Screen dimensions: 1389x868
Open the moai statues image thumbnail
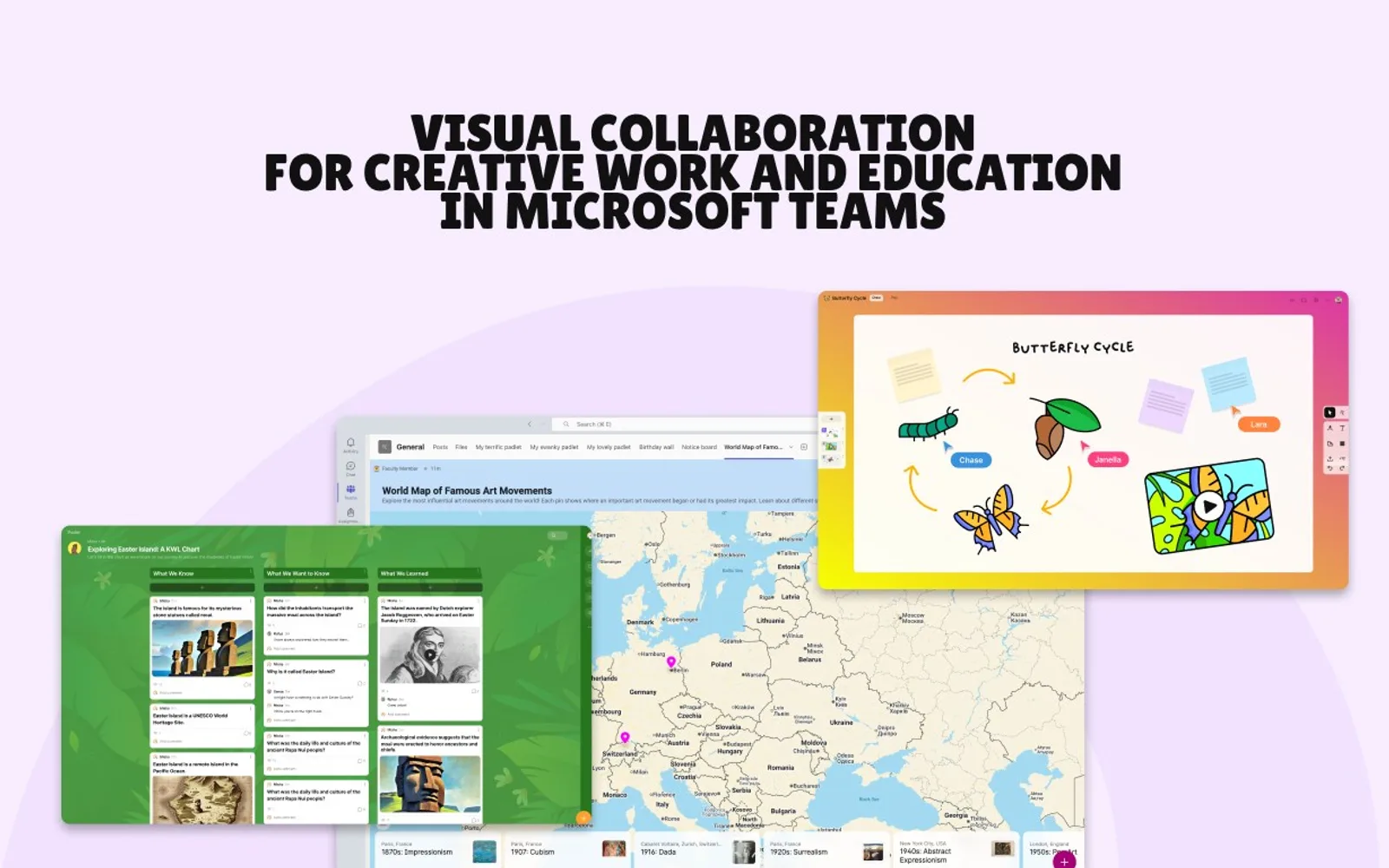[202, 648]
